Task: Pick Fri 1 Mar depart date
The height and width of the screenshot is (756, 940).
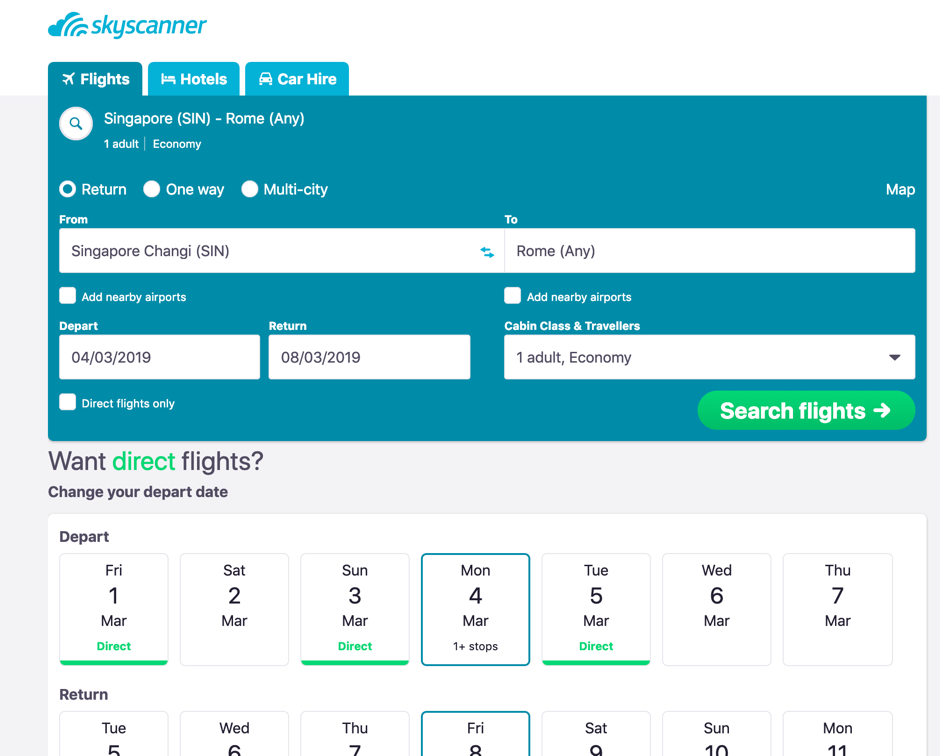Action: (114, 608)
